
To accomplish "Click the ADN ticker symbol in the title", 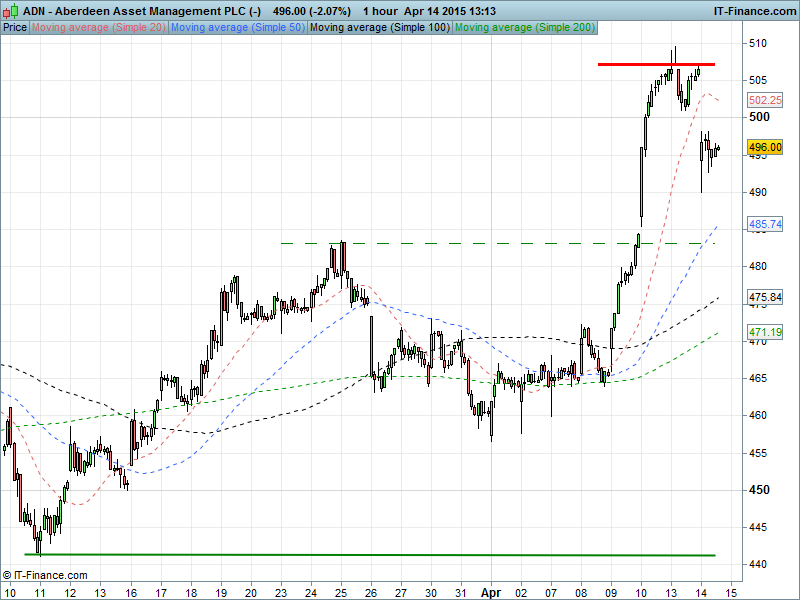I will [x=33, y=10].
